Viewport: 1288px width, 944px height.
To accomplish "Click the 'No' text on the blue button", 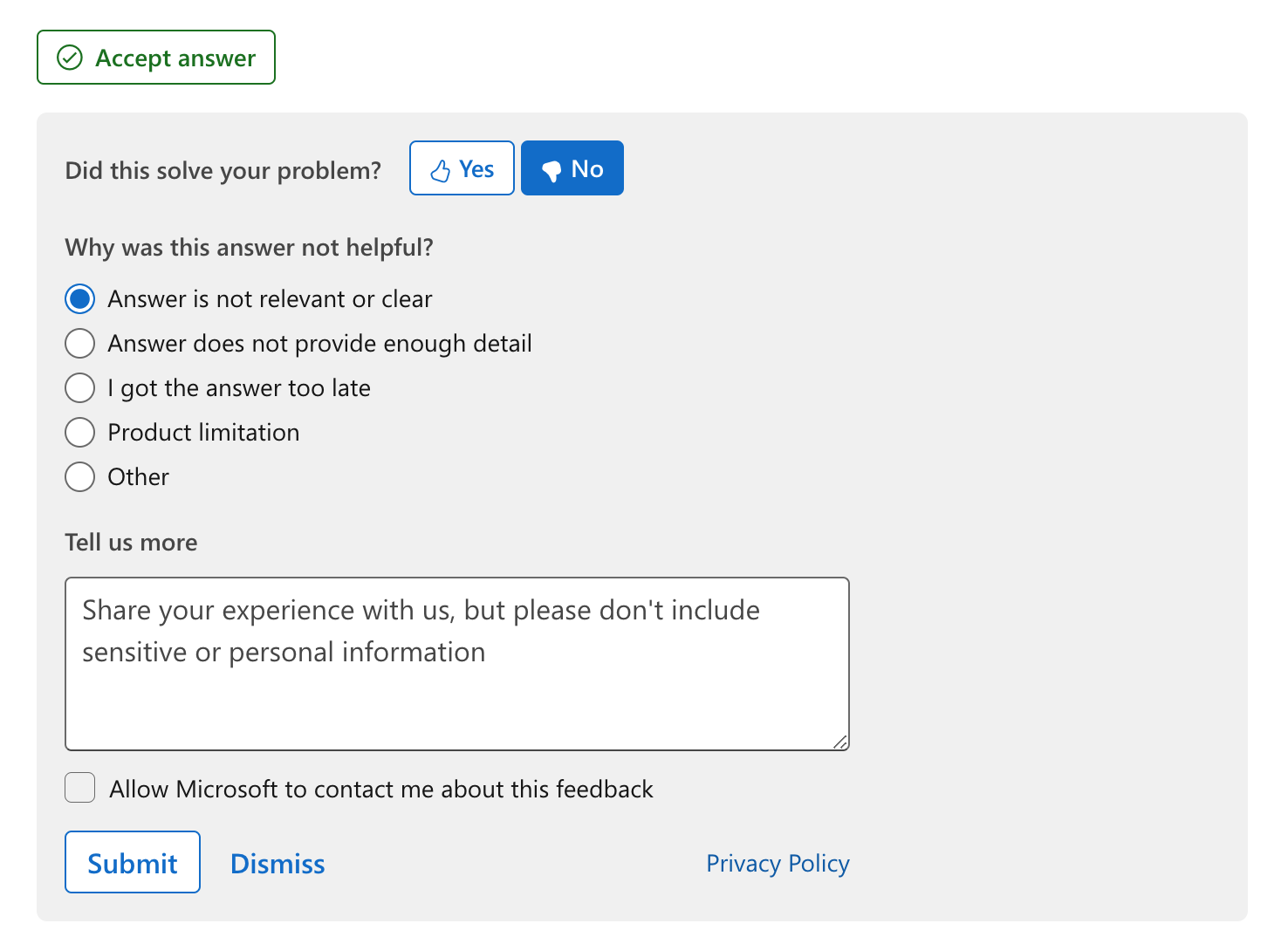I will point(587,169).
